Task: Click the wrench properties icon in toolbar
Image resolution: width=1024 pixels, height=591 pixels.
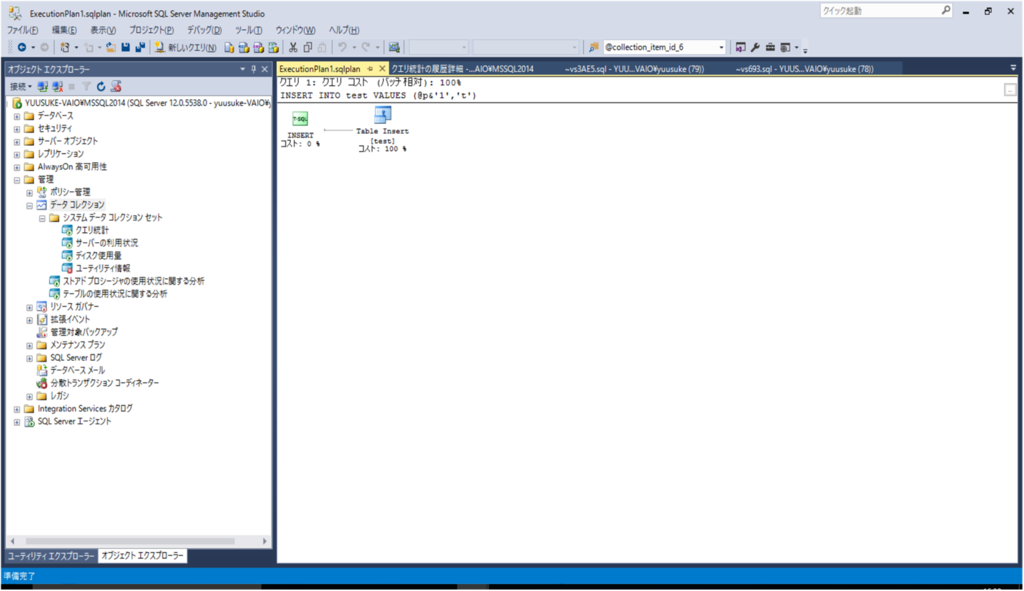Action: [x=756, y=47]
